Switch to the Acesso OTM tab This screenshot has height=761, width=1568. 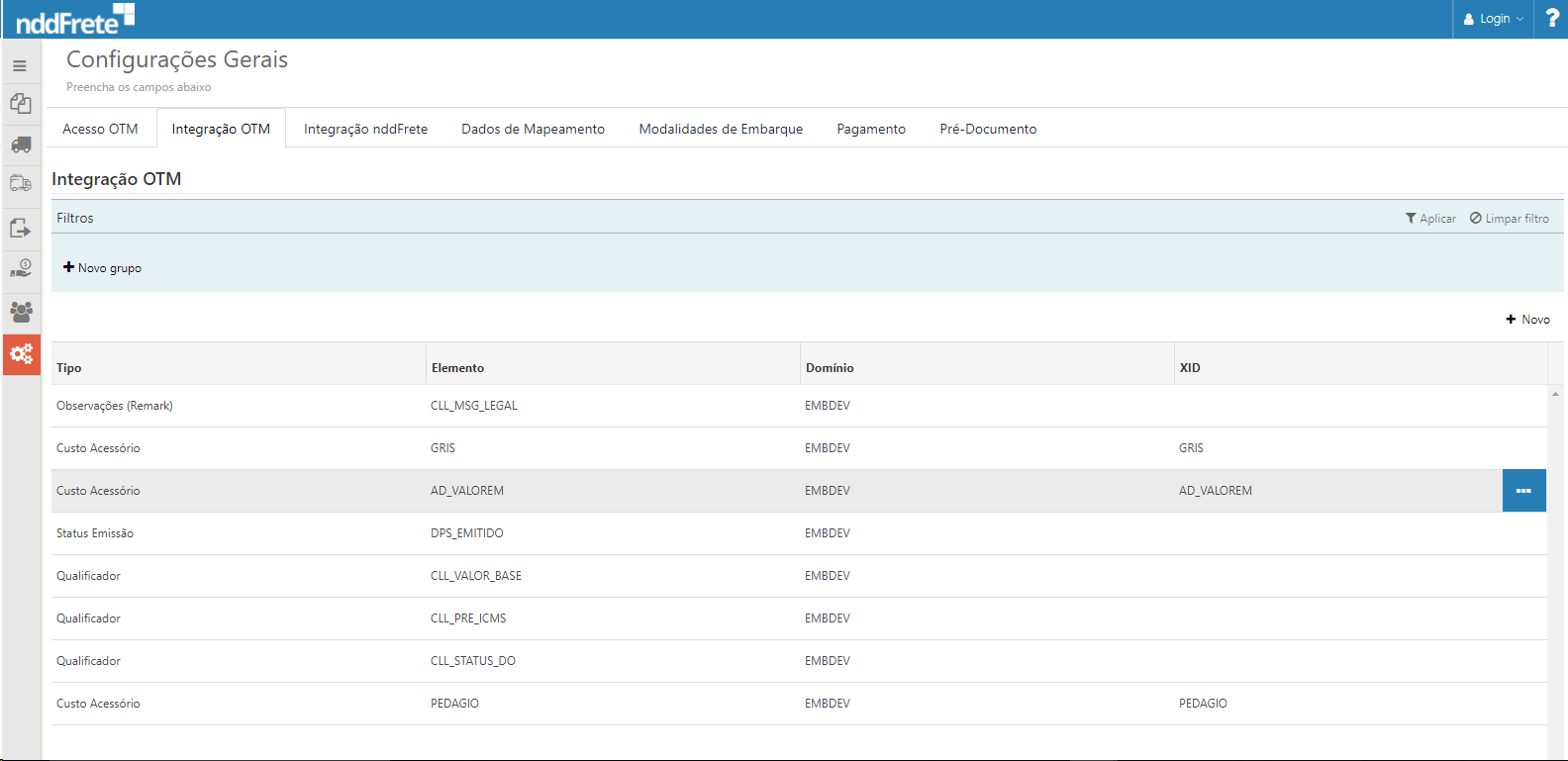click(x=100, y=129)
